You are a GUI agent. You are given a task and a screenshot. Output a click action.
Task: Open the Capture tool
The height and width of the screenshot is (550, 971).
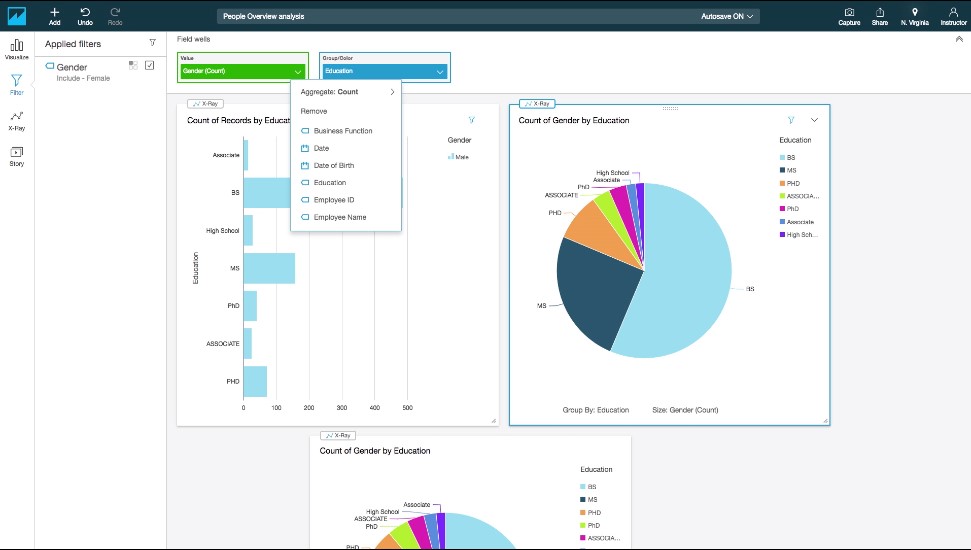click(849, 17)
